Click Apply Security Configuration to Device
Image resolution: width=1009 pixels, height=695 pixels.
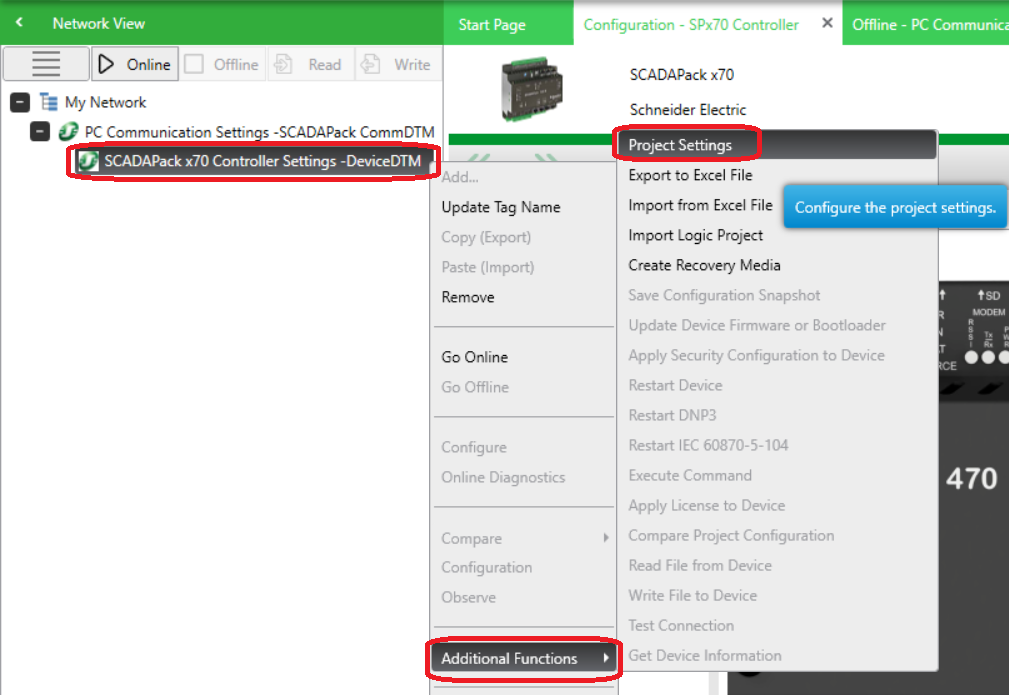point(777,355)
